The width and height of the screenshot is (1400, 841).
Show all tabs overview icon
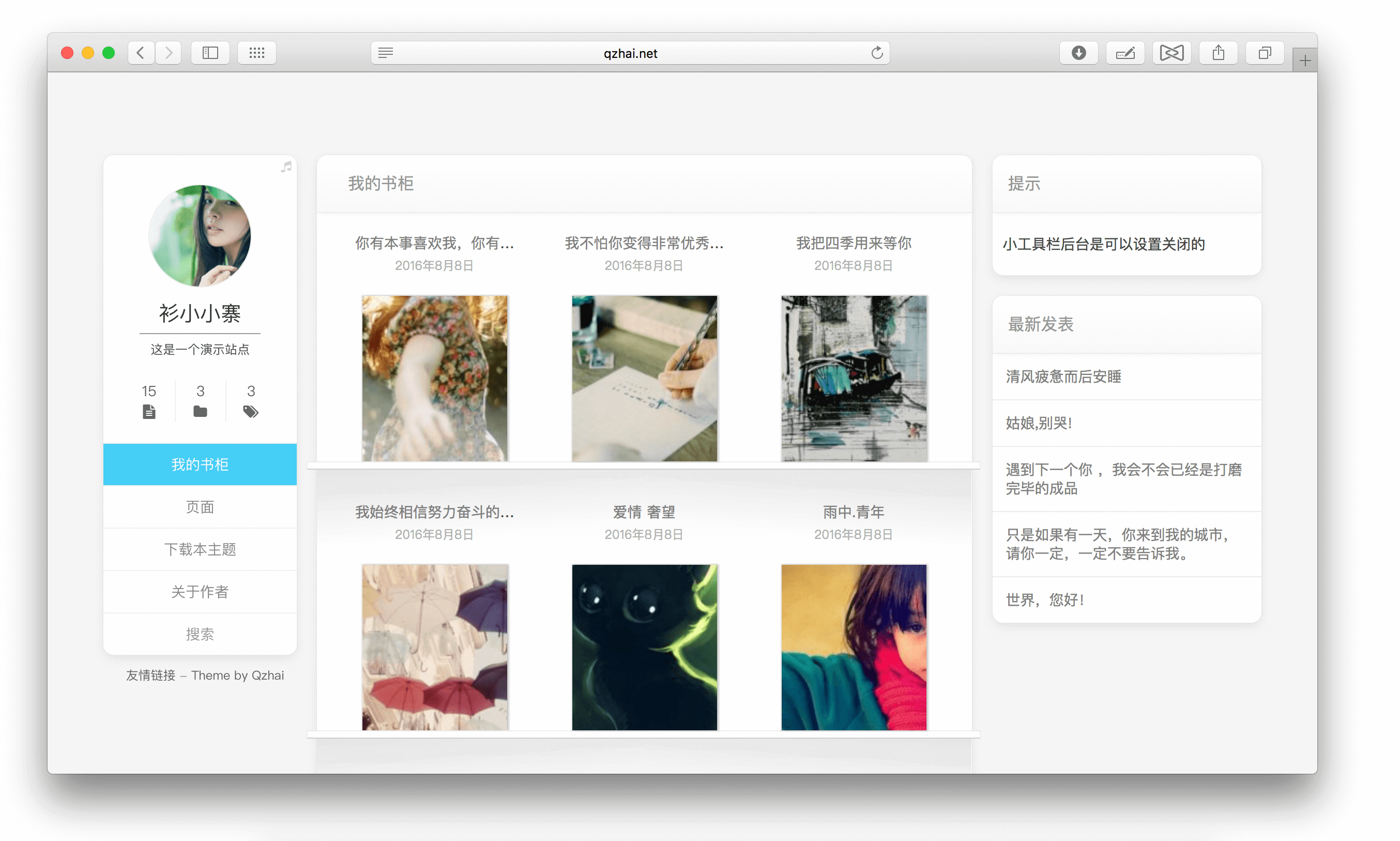(1264, 53)
